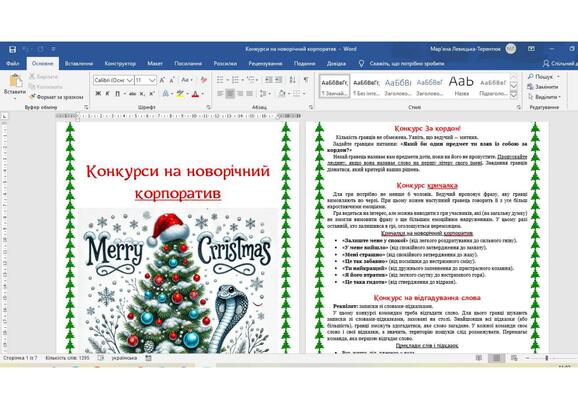Open the Файл tab
The image size is (578, 409).
[x=13, y=63]
